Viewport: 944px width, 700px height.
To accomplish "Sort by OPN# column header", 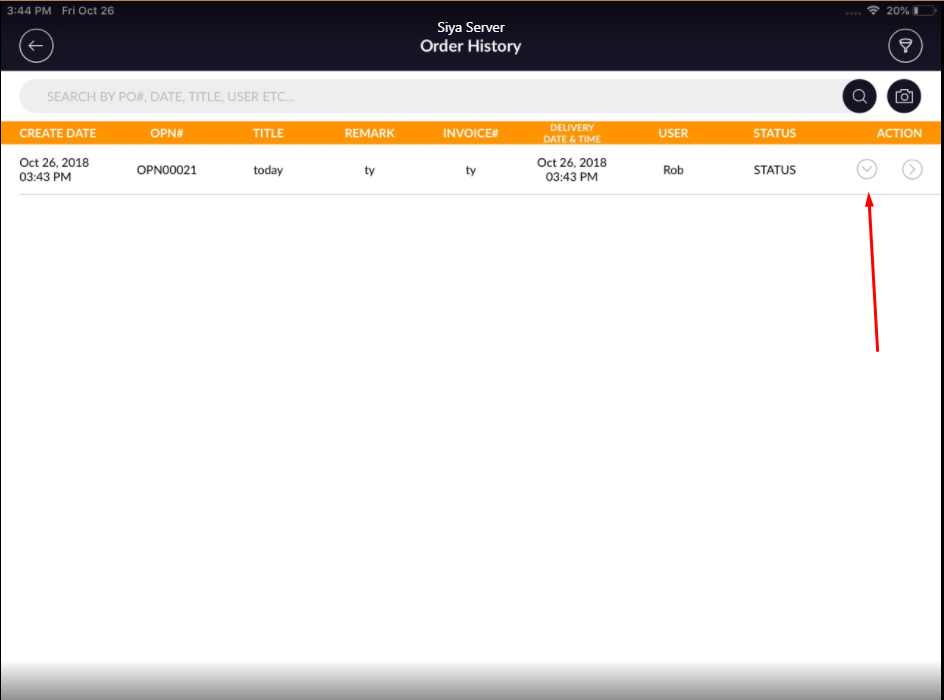I will click(167, 133).
